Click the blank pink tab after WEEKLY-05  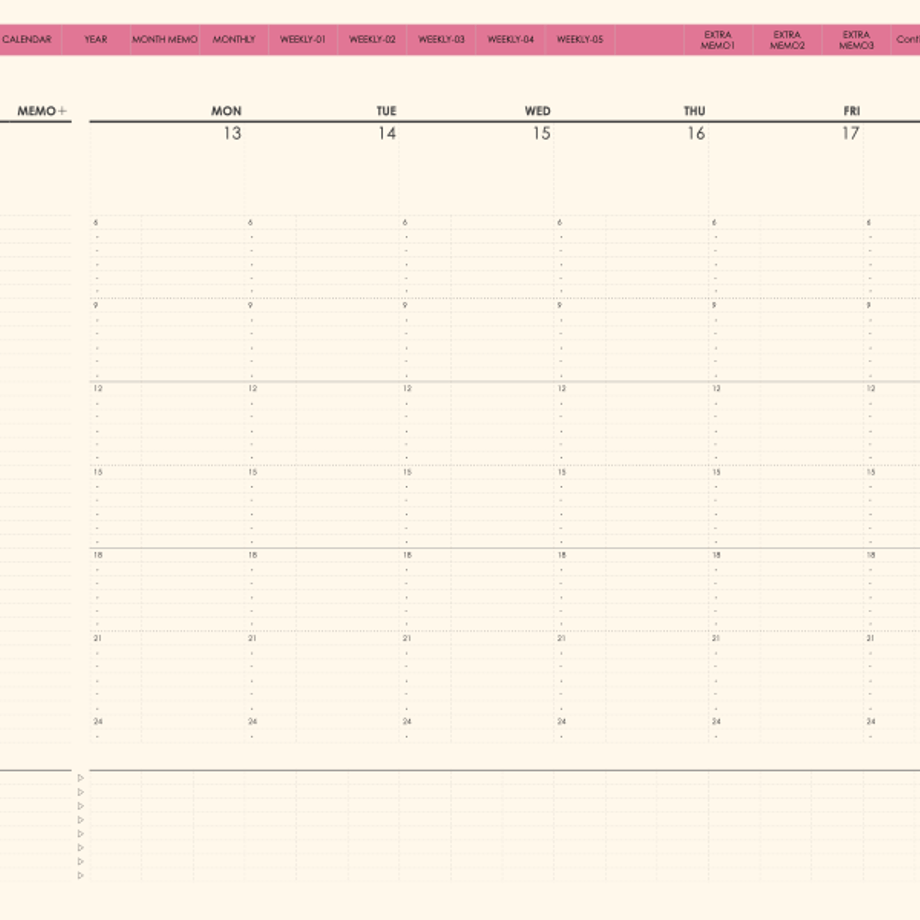point(649,40)
